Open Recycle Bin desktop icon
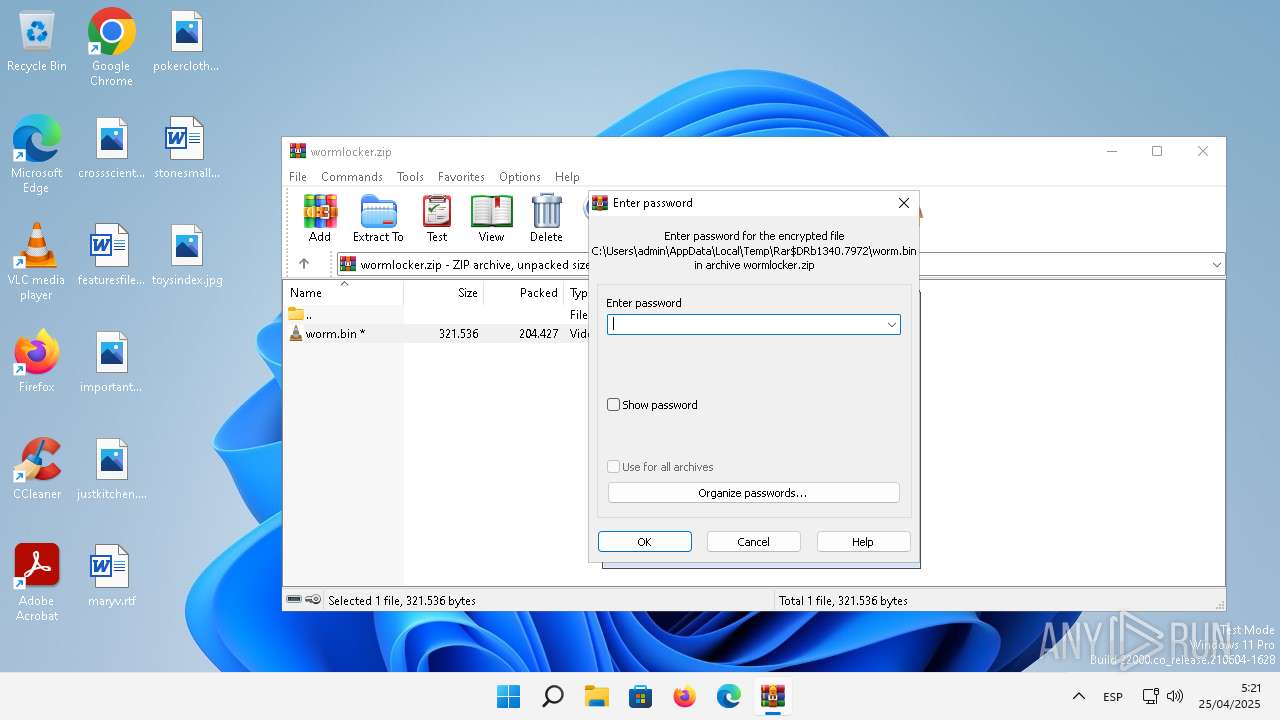The height and width of the screenshot is (720, 1280). (x=37, y=42)
